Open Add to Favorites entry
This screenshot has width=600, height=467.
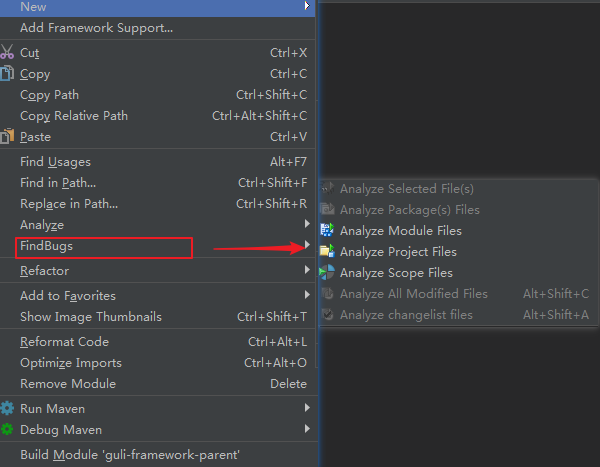coord(158,296)
